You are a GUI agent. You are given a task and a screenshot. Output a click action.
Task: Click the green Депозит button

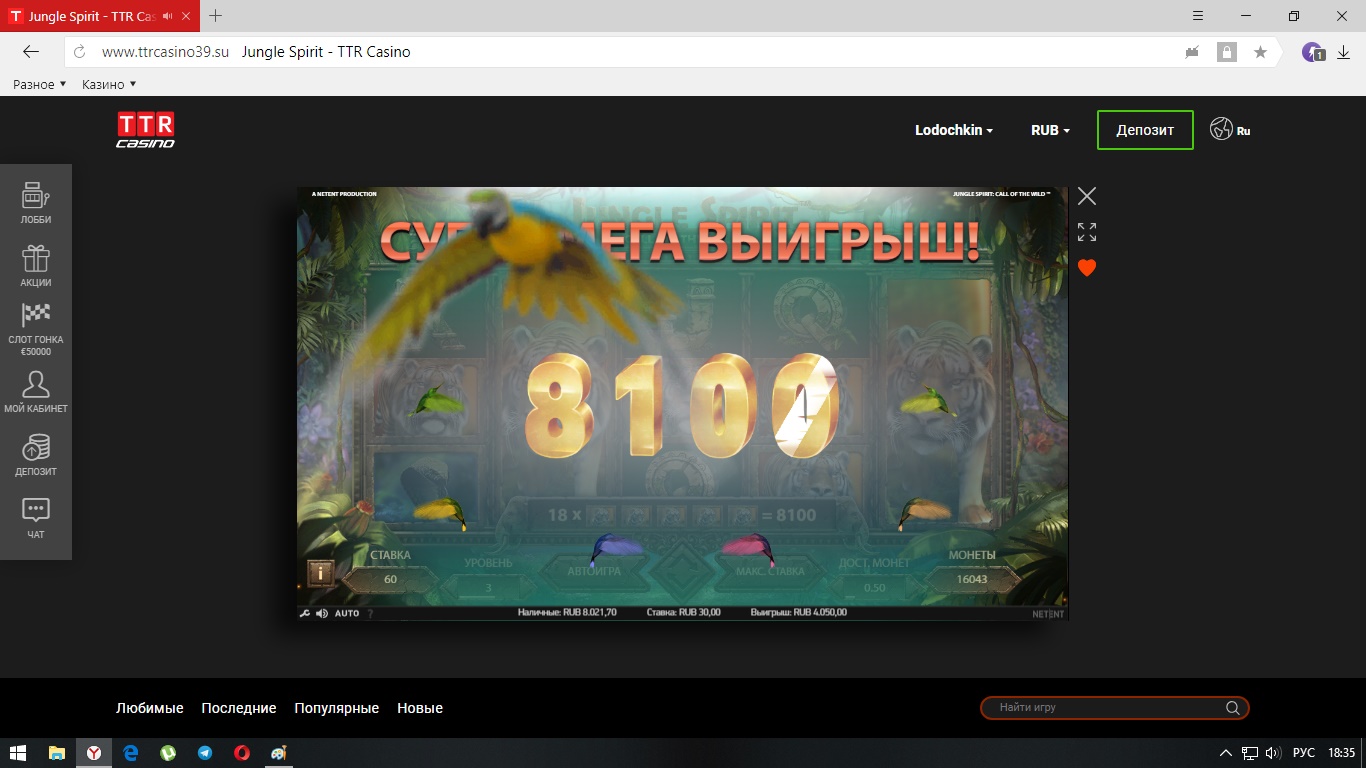click(x=1145, y=130)
